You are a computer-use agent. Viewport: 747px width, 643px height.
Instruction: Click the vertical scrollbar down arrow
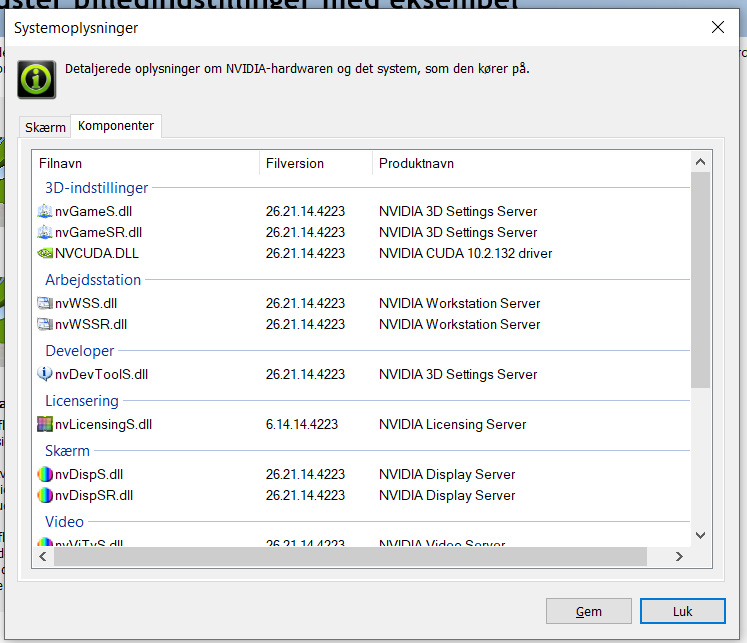click(700, 535)
